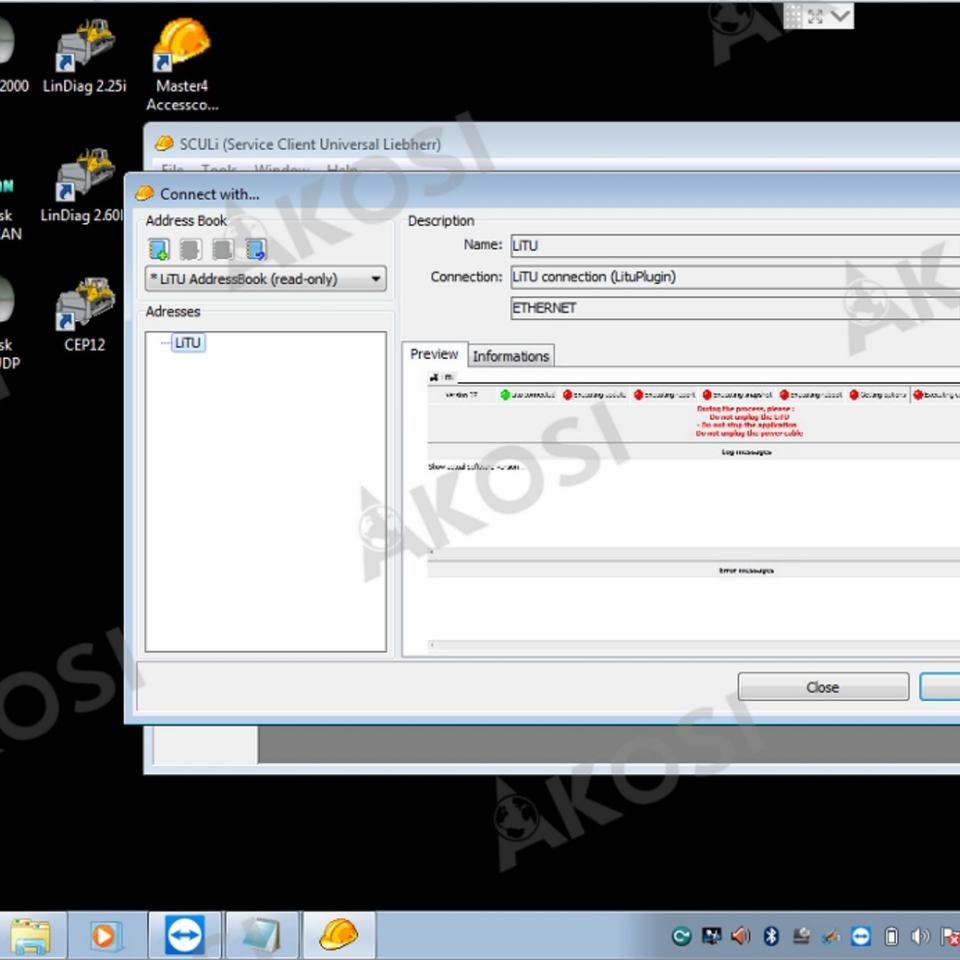The height and width of the screenshot is (960, 960).
Task: Switch to the Preview tab
Action: [x=434, y=354]
